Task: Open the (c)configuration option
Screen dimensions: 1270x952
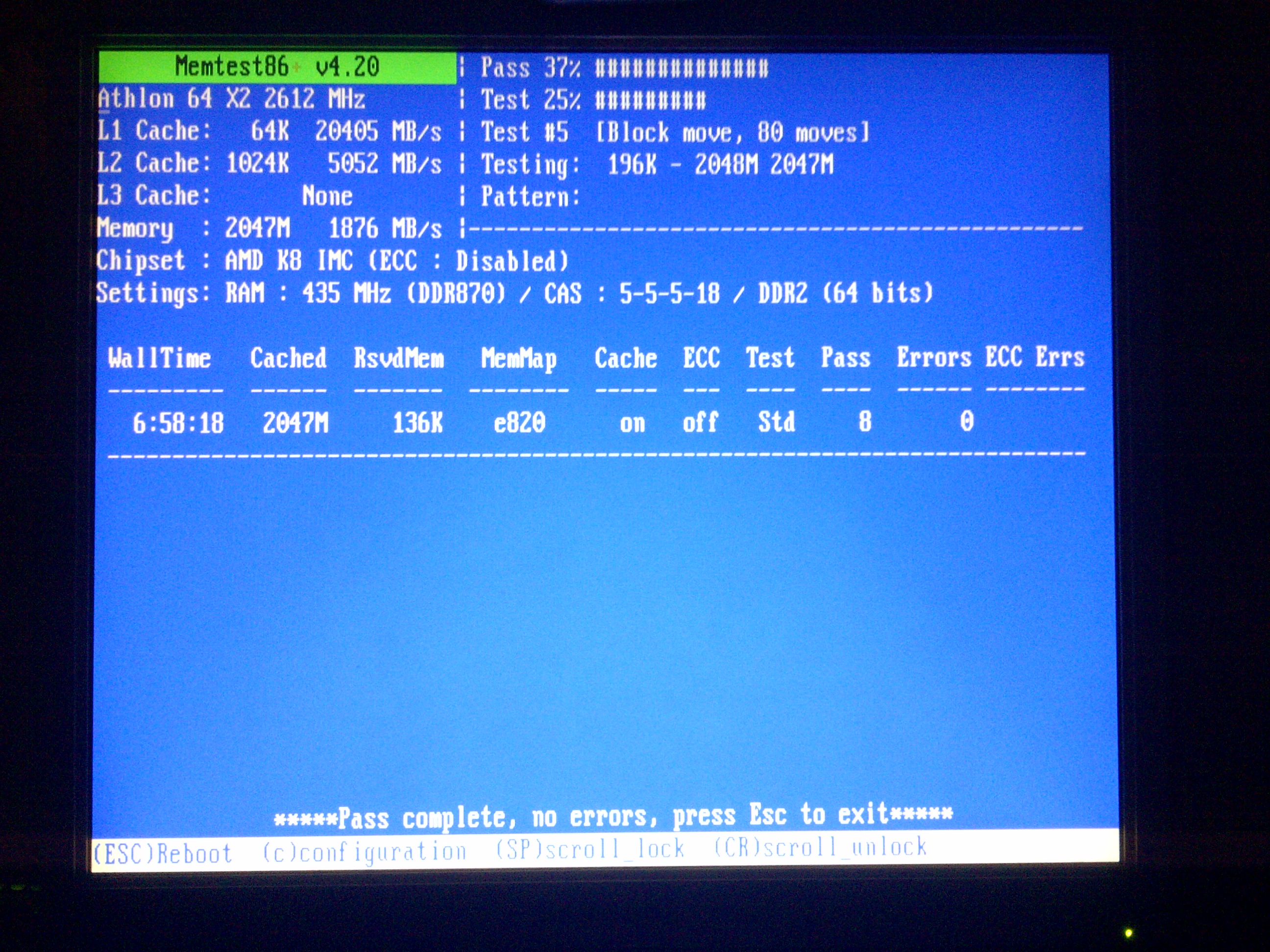Action: click(x=364, y=852)
